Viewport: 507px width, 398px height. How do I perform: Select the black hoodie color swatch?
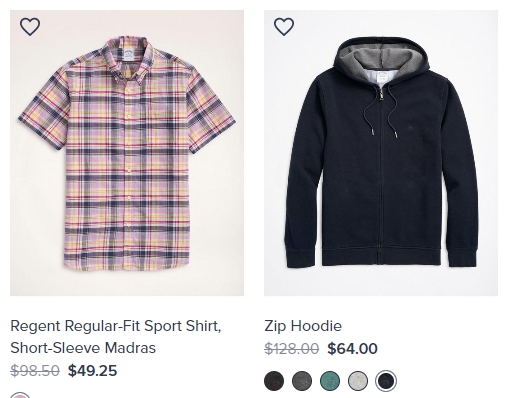pos(274,381)
